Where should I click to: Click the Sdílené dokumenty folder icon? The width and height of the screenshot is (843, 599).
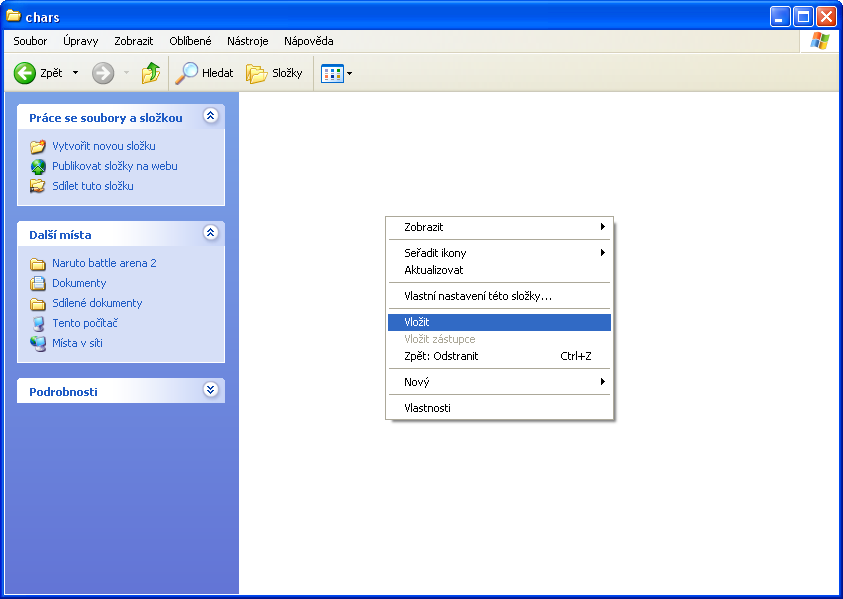click(x=38, y=304)
